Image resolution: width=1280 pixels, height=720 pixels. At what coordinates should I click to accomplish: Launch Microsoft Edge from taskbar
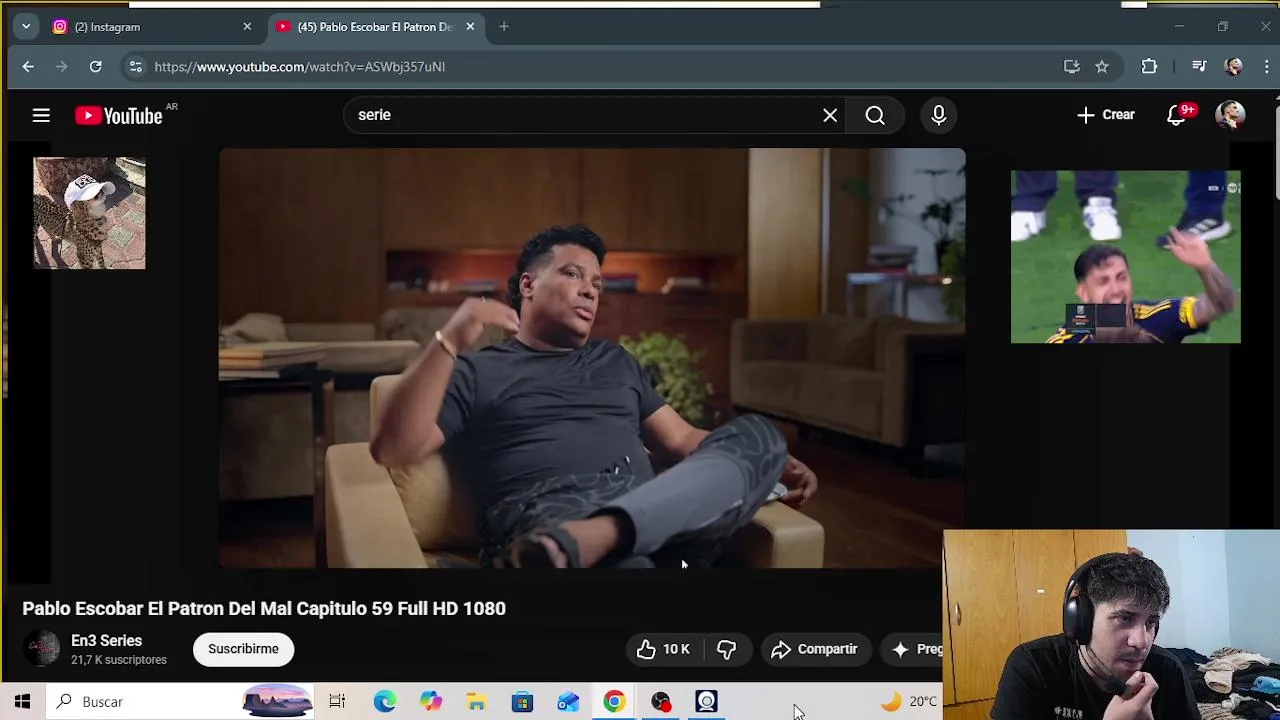pos(385,702)
